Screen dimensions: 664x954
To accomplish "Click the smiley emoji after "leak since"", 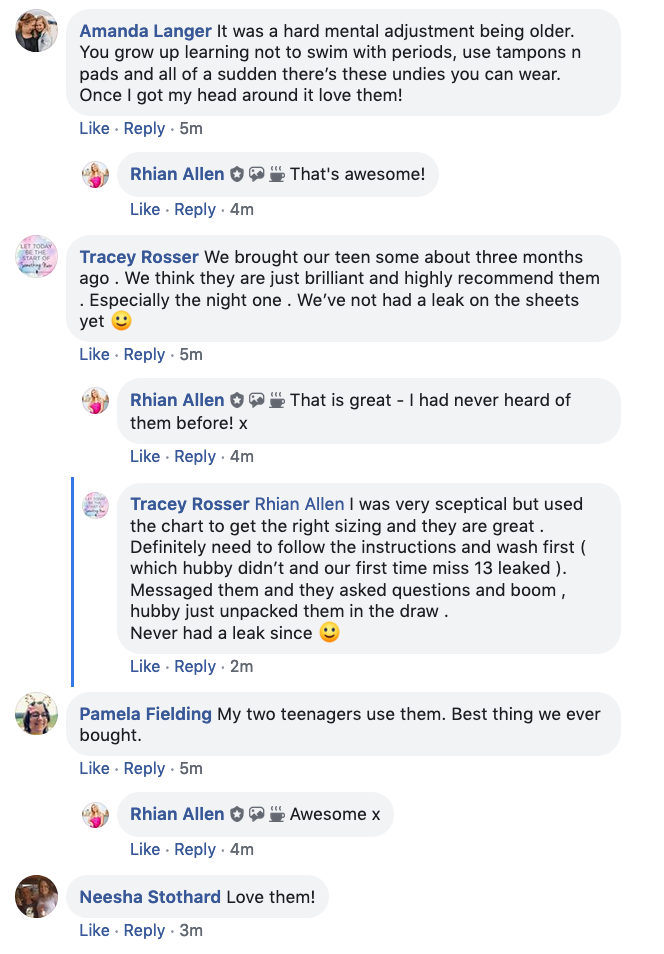I will pos(329,633).
